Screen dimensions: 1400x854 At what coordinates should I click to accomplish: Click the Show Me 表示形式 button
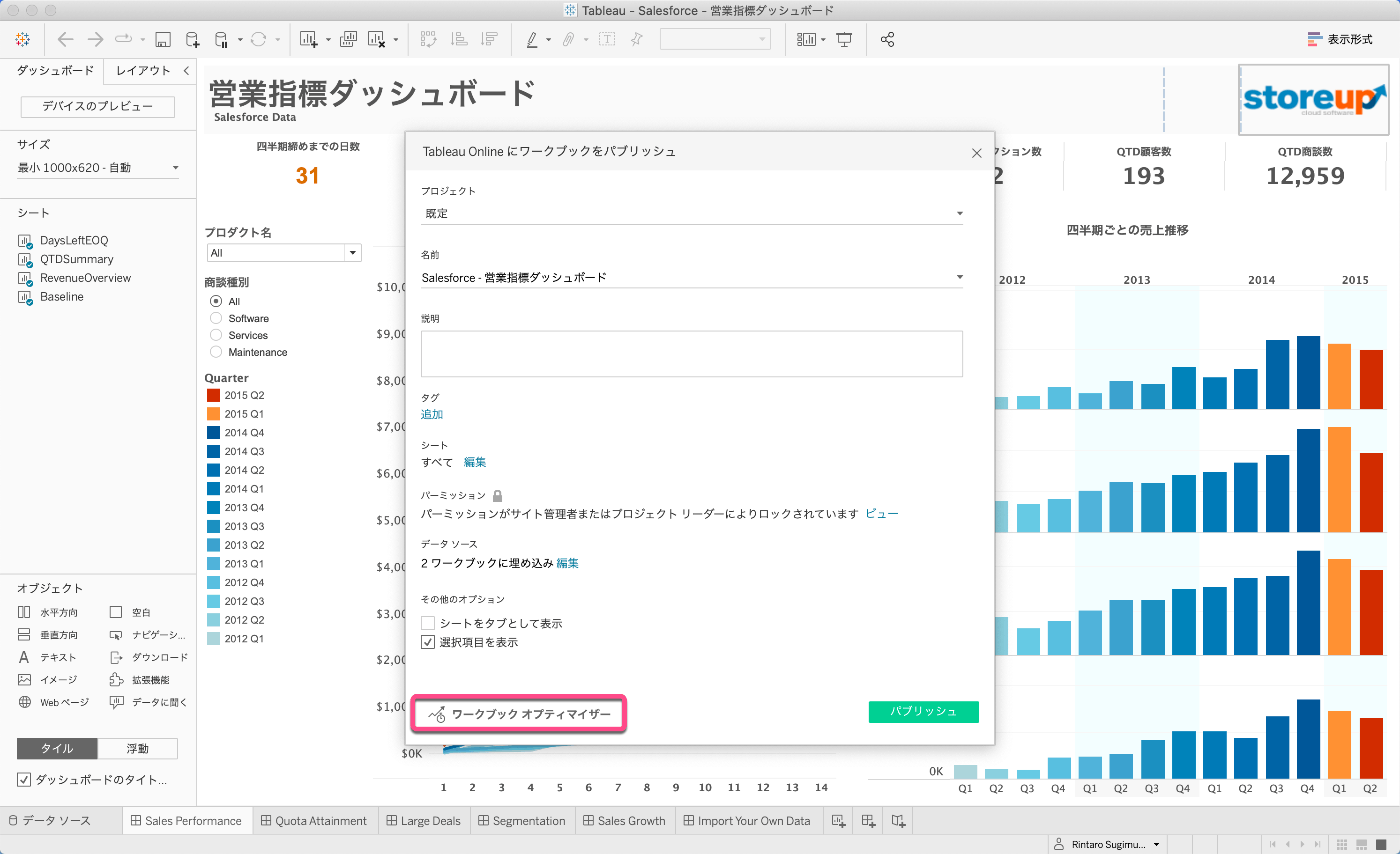(x=1340, y=40)
